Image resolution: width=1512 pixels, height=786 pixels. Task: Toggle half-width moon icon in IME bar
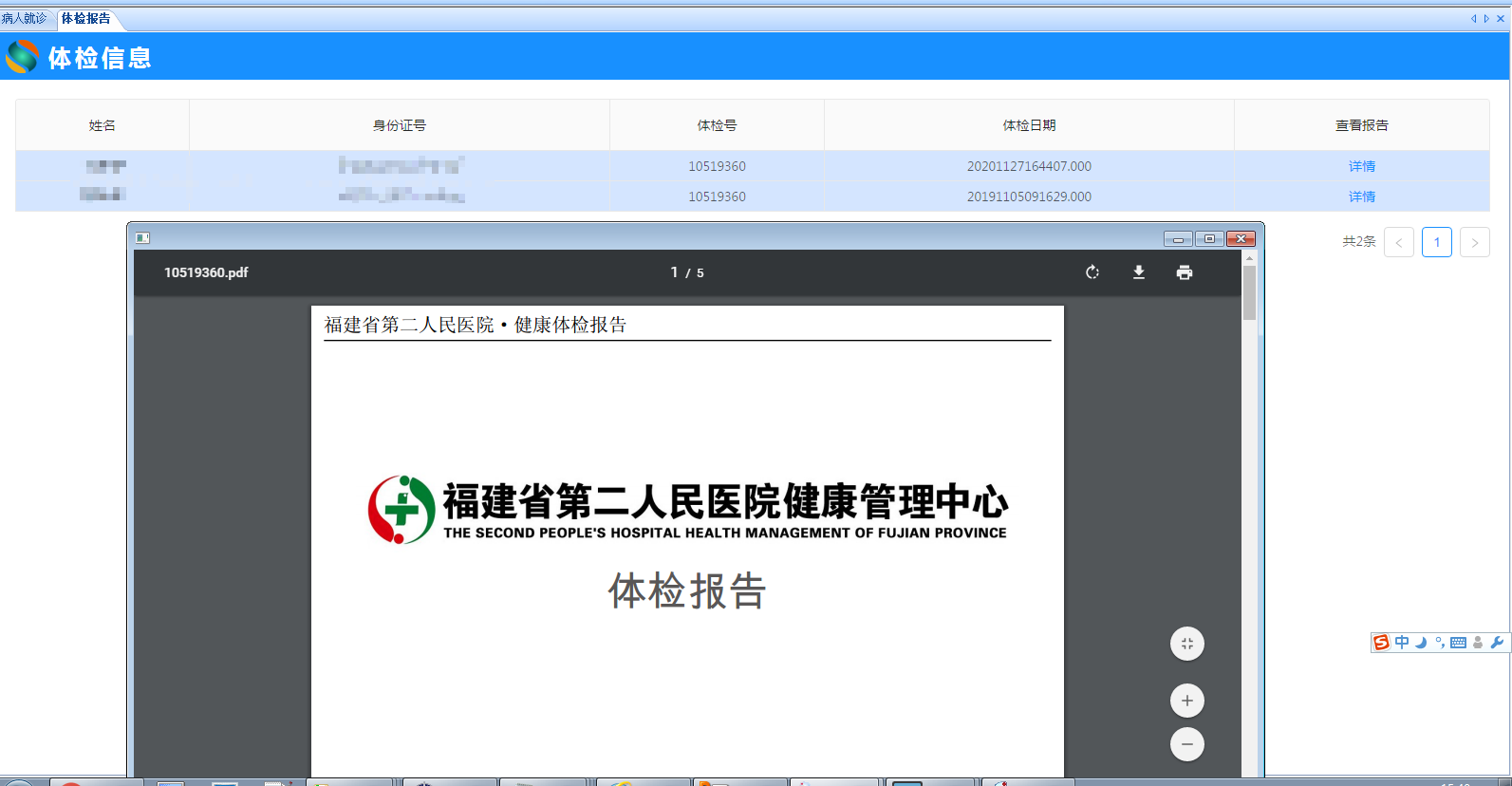[1421, 643]
